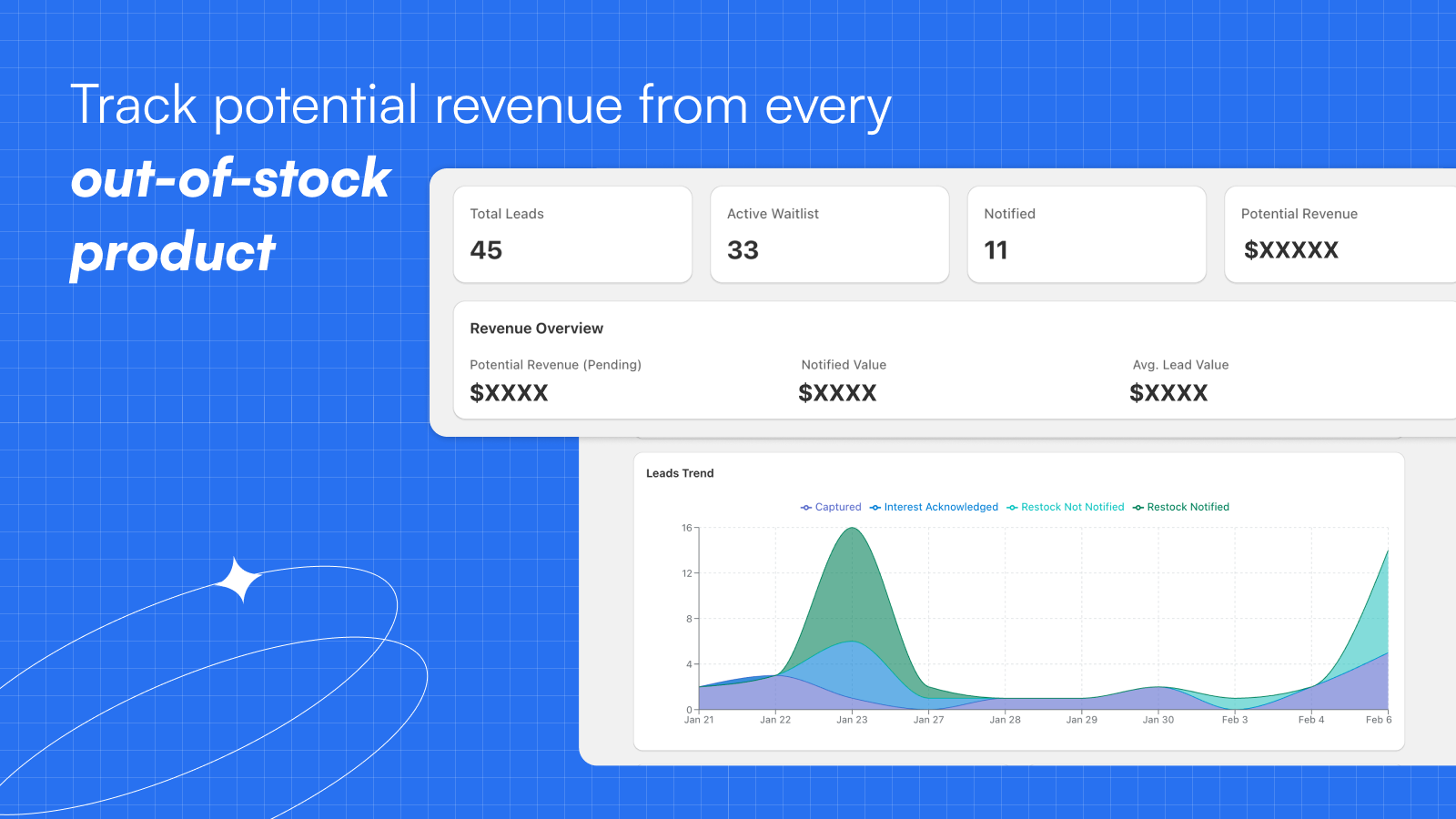Click the Jan 21 date label
Viewport: 1456px width, 819px height.
point(699,719)
